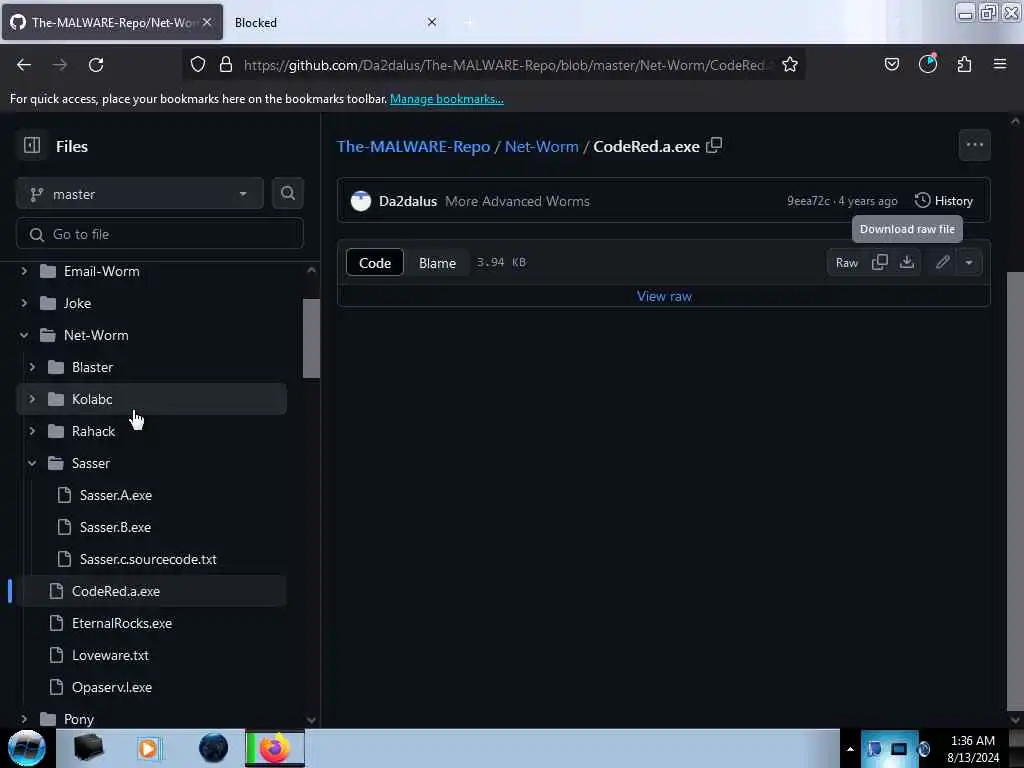
Task: Launch the media player from the taskbar
Action: pos(148,748)
